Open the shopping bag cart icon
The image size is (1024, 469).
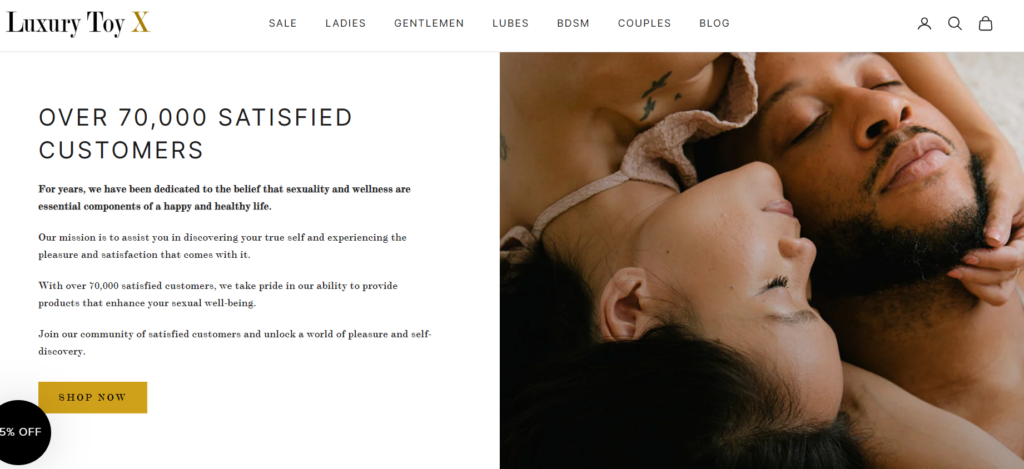(x=985, y=24)
